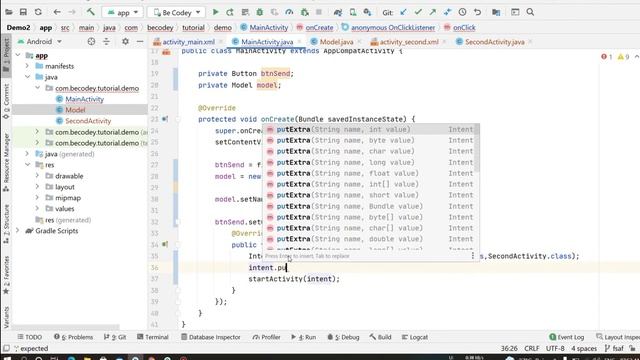Open Search Everywhere magnifier icon

point(530,12)
